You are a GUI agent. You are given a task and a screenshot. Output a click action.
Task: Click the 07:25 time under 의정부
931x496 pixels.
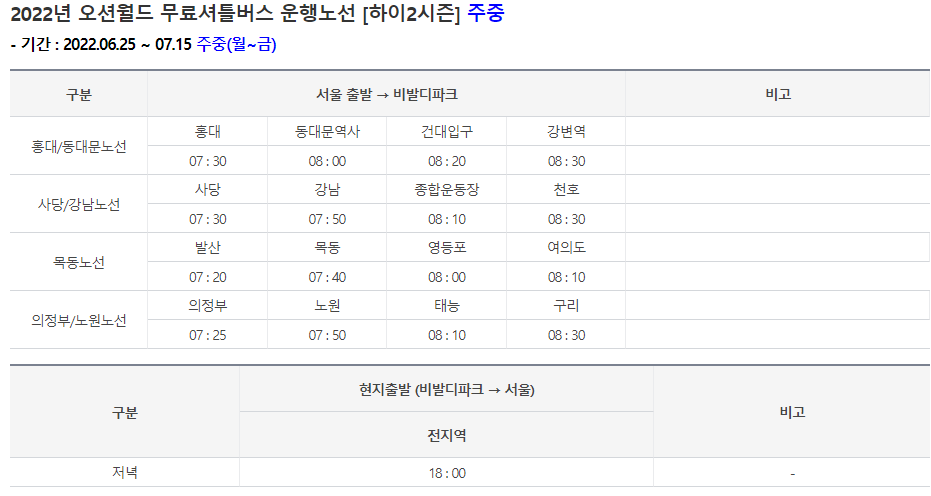point(208,336)
